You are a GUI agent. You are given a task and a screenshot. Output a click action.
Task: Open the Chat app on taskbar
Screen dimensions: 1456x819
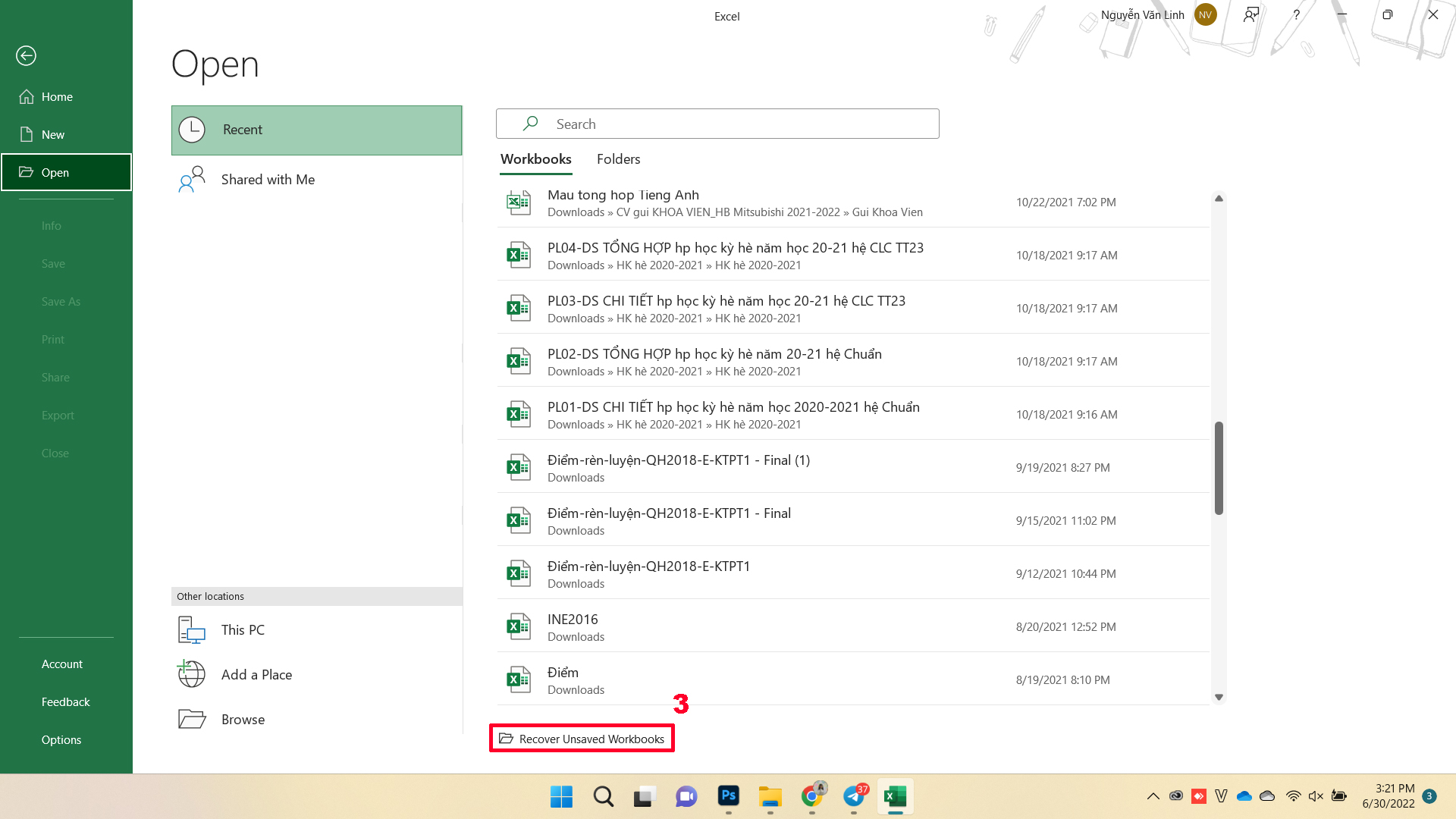[x=686, y=796]
